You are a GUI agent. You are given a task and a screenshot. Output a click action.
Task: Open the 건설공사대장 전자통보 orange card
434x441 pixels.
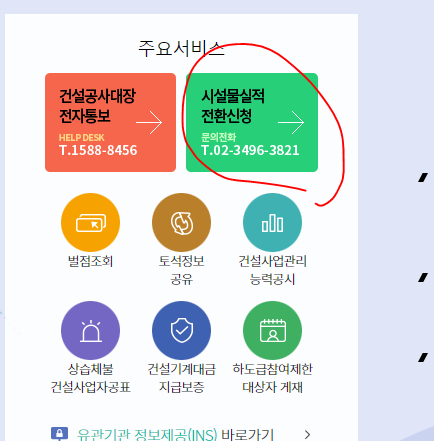point(110,122)
